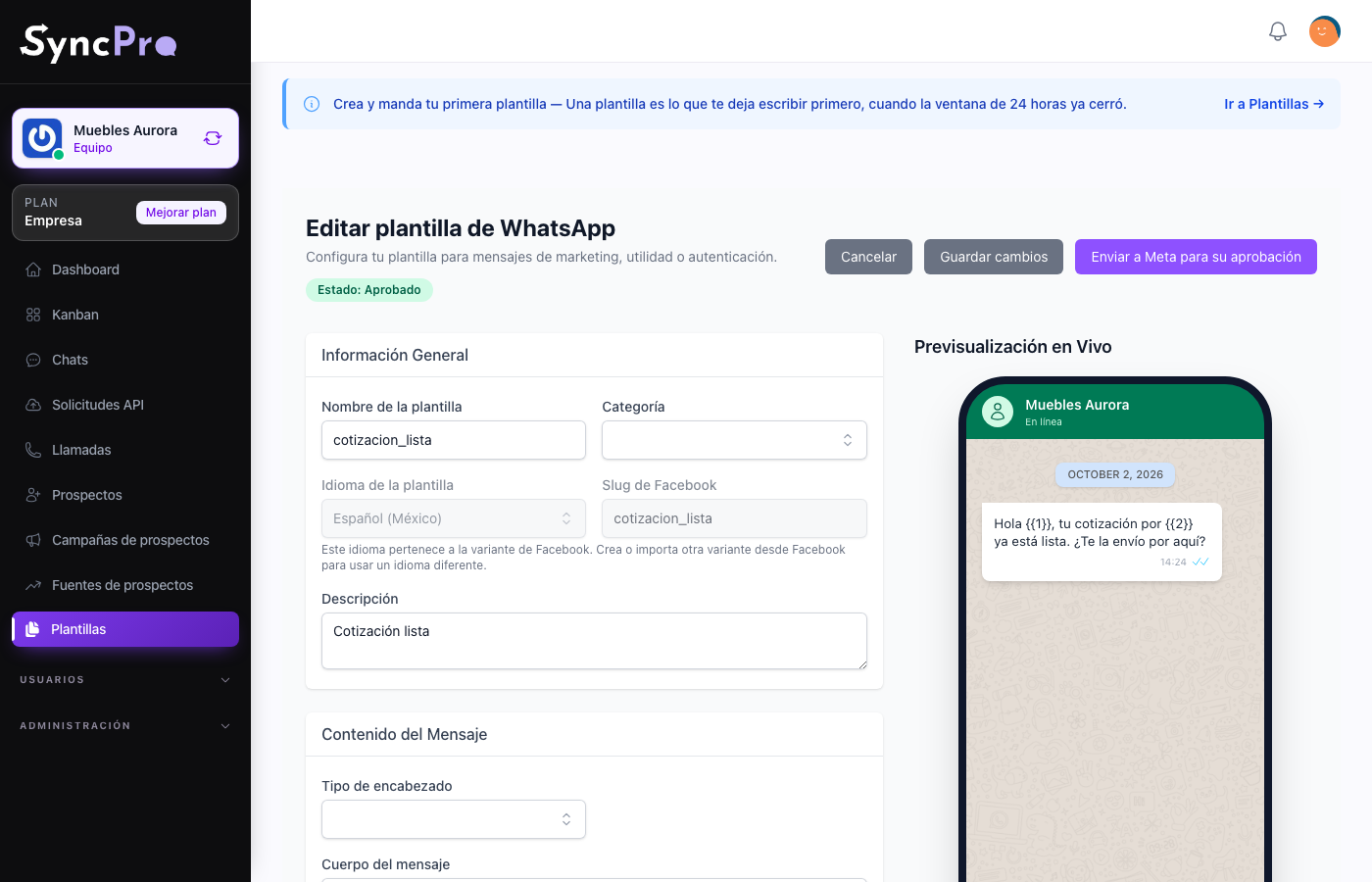Expand the ADMINISTRACIÓN sidebar section

tap(125, 726)
